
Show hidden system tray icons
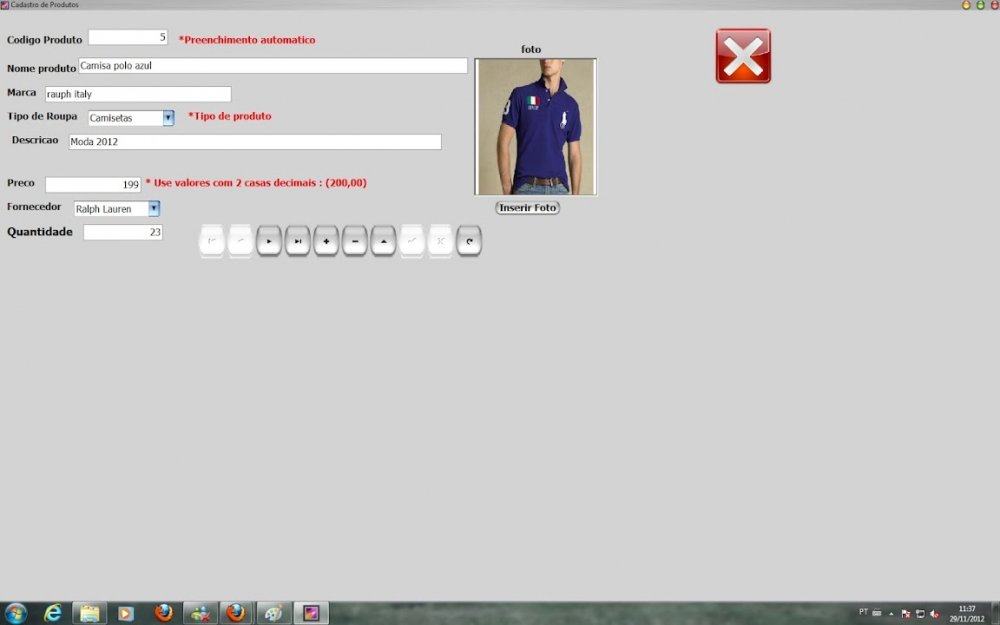[891, 613]
